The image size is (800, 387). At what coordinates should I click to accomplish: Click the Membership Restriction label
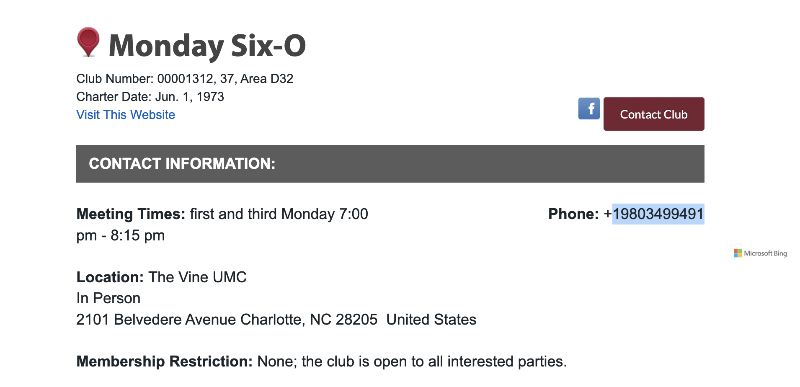(164, 362)
